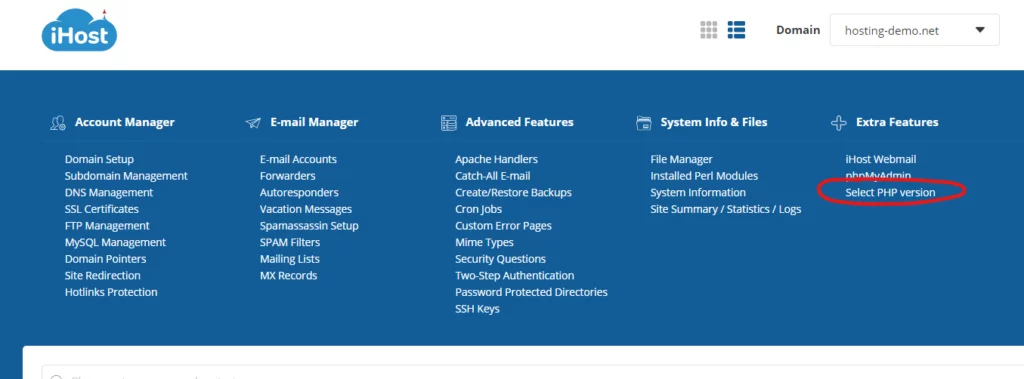Screen dimensions: 1024x379
Task: Click the Extra Features plus icon
Action: click(x=839, y=123)
